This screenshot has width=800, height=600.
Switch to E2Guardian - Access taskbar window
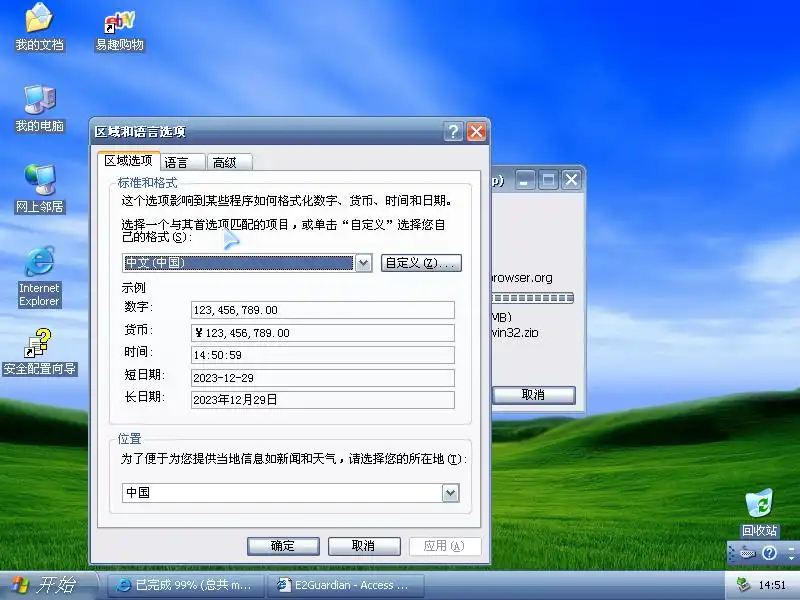pyautogui.click(x=346, y=585)
